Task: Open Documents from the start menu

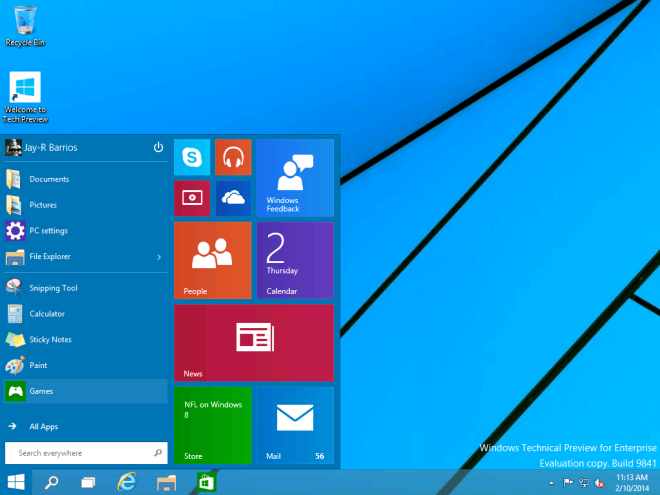Action: click(86, 179)
